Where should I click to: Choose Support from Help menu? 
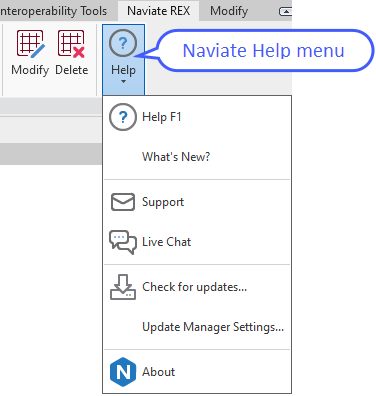[x=197, y=202]
